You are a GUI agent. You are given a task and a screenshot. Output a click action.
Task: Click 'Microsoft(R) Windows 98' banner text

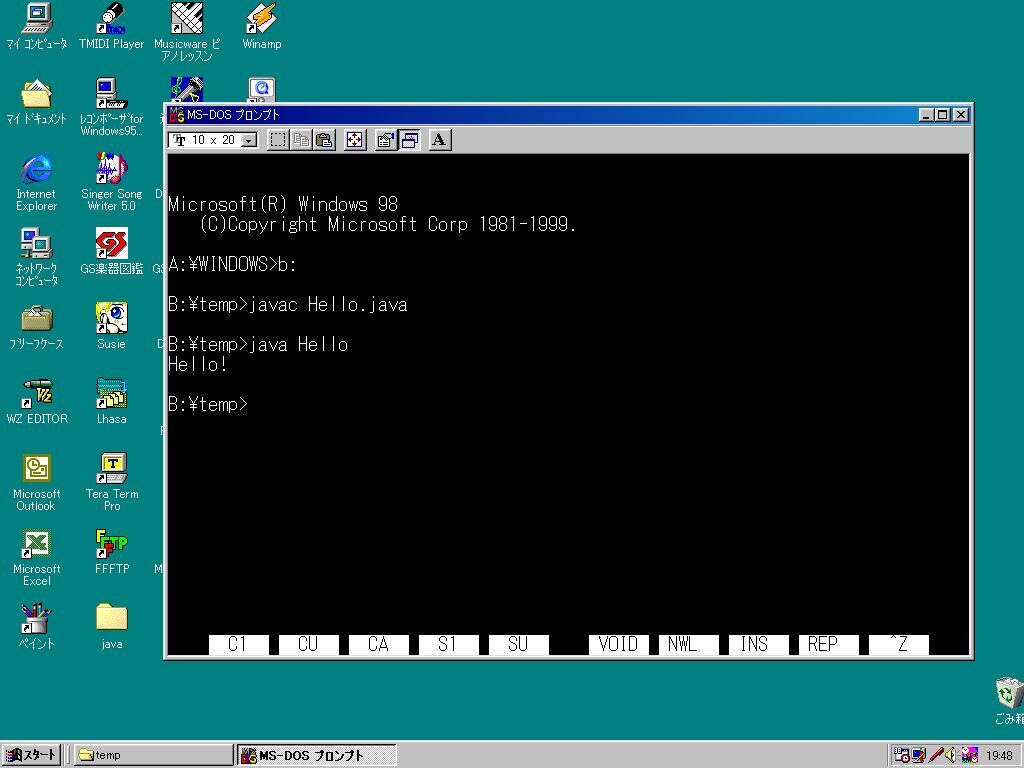tap(283, 204)
